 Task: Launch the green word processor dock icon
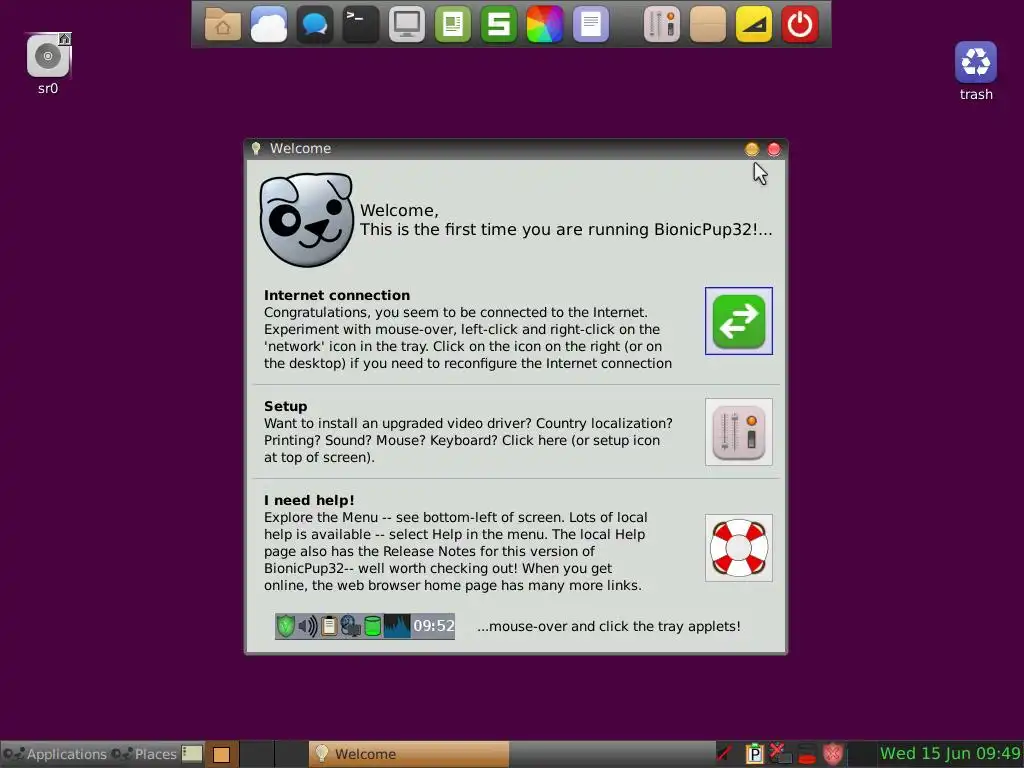(x=453, y=25)
